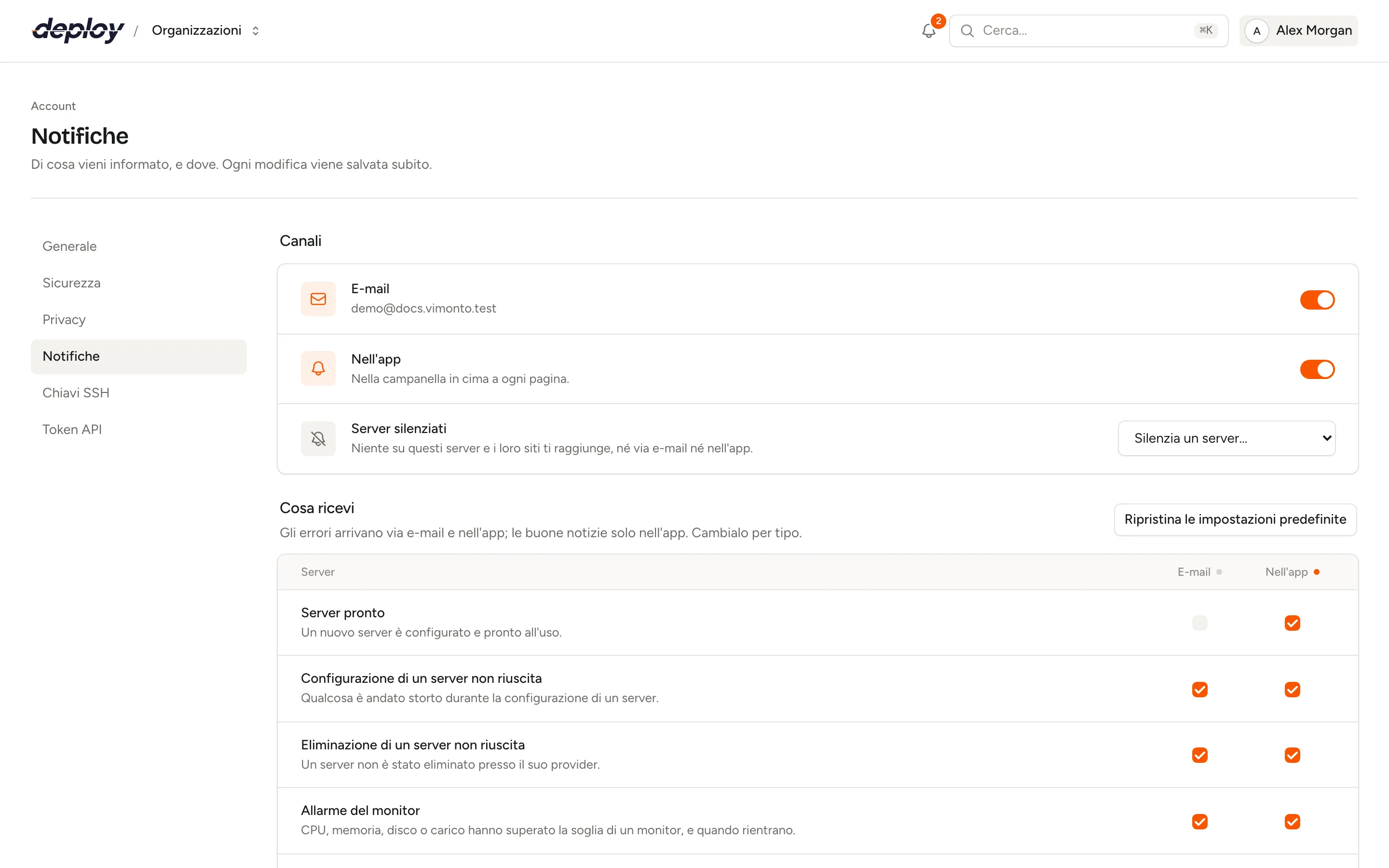Open the notifications bell icon
This screenshot has height=868, width=1389.
(928, 30)
